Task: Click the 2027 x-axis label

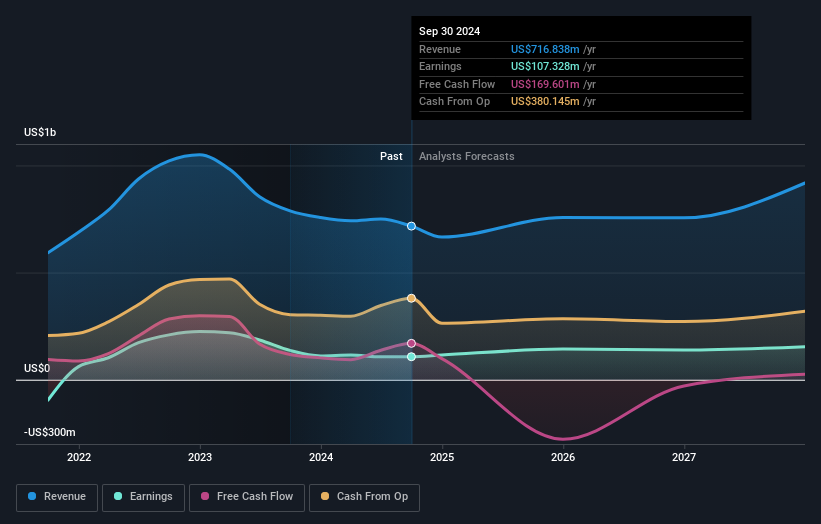Action: coord(684,457)
